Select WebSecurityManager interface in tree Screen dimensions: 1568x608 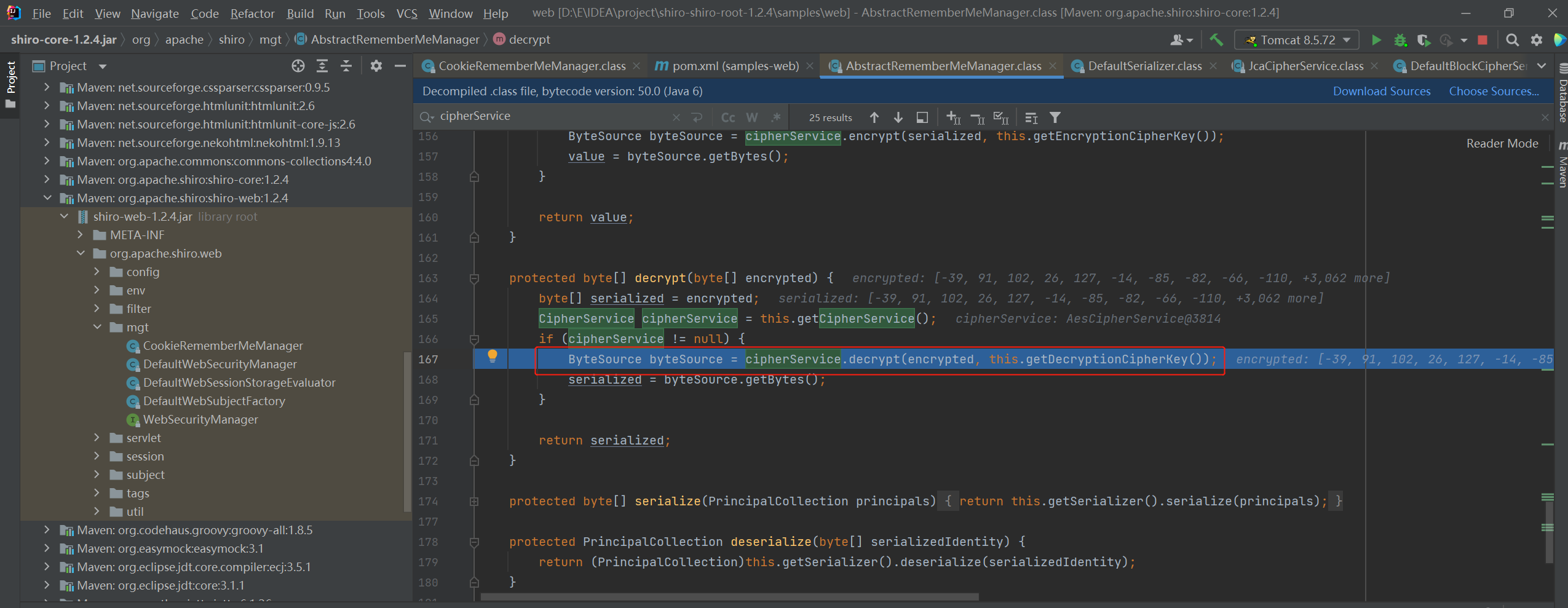200,419
